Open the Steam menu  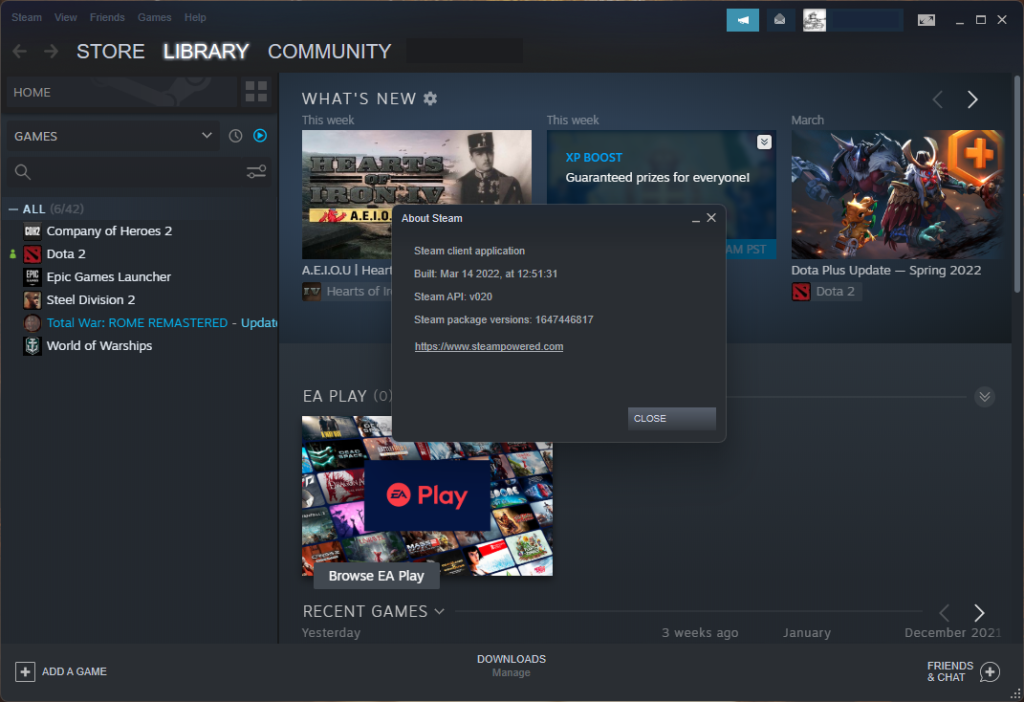click(x=26, y=18)
